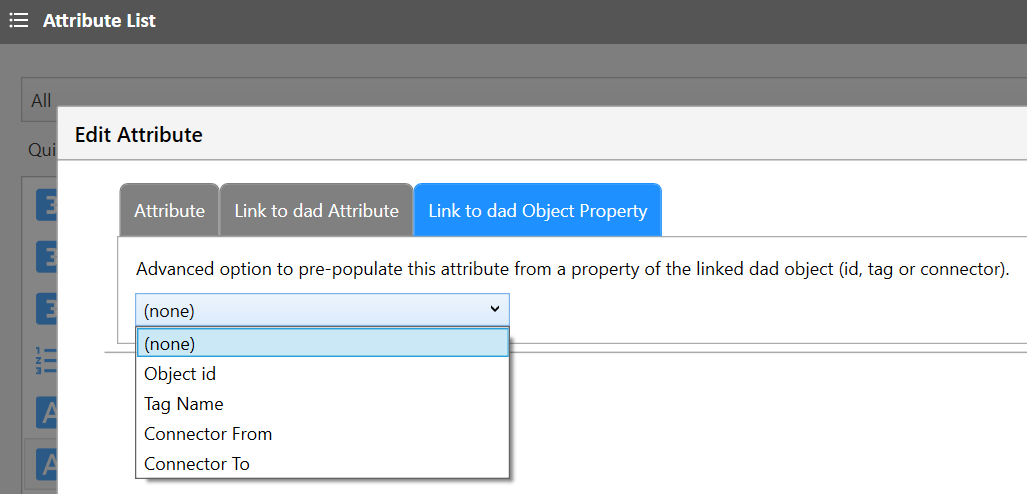This screenshot has width=1027, height=494.
Task: Click the partially hidden Qui… label
Action: click(43, 150)
